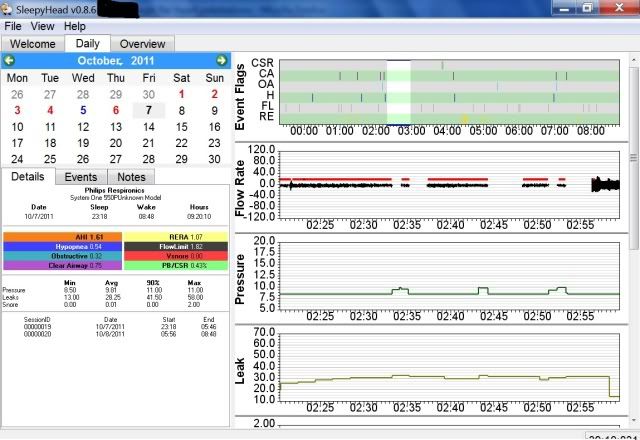The image size is (640, 440).
Task: Open the File menu
Action: [x=13, y=26]
